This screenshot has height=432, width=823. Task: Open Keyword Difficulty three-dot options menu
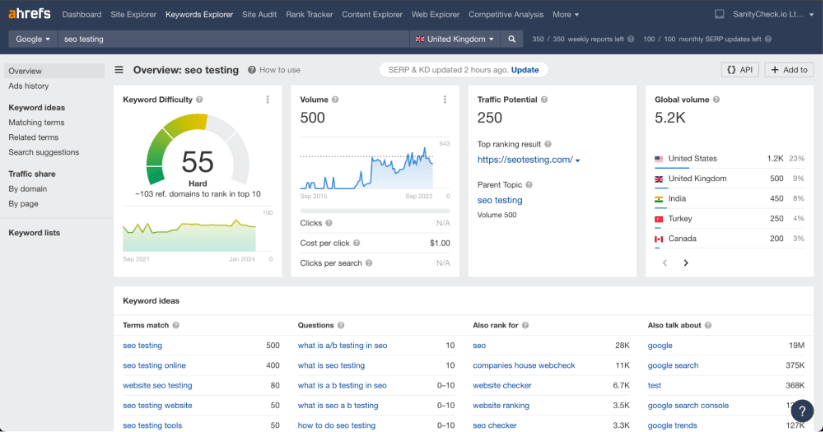(267, 100)
